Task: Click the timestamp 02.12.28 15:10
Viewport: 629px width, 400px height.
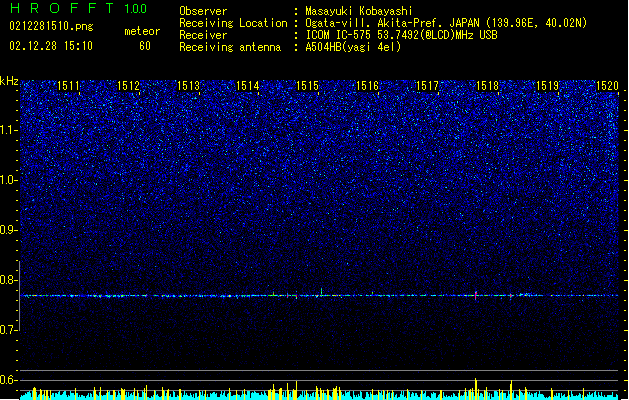Action: (x=51, y=46)
